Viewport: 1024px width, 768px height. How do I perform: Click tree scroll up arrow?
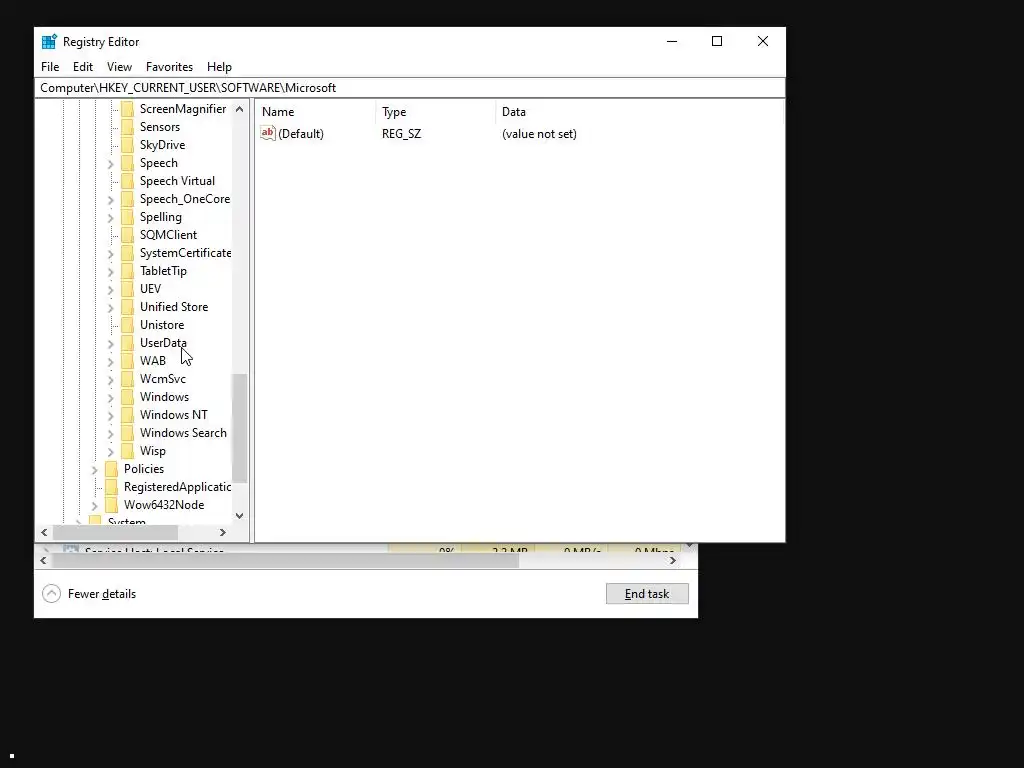(x=240, y=109)
